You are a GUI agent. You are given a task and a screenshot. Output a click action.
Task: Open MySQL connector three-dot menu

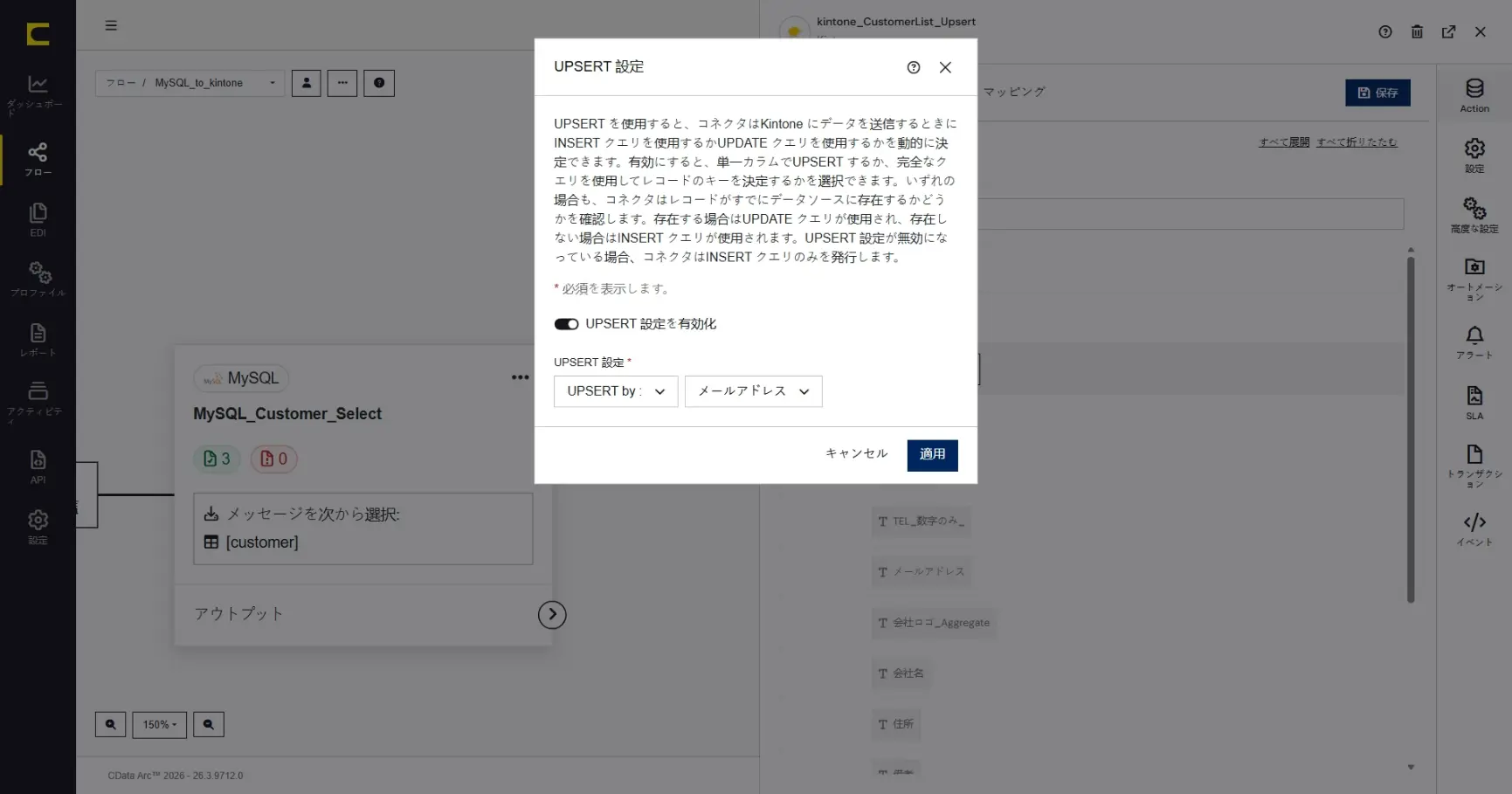[521, 377]
